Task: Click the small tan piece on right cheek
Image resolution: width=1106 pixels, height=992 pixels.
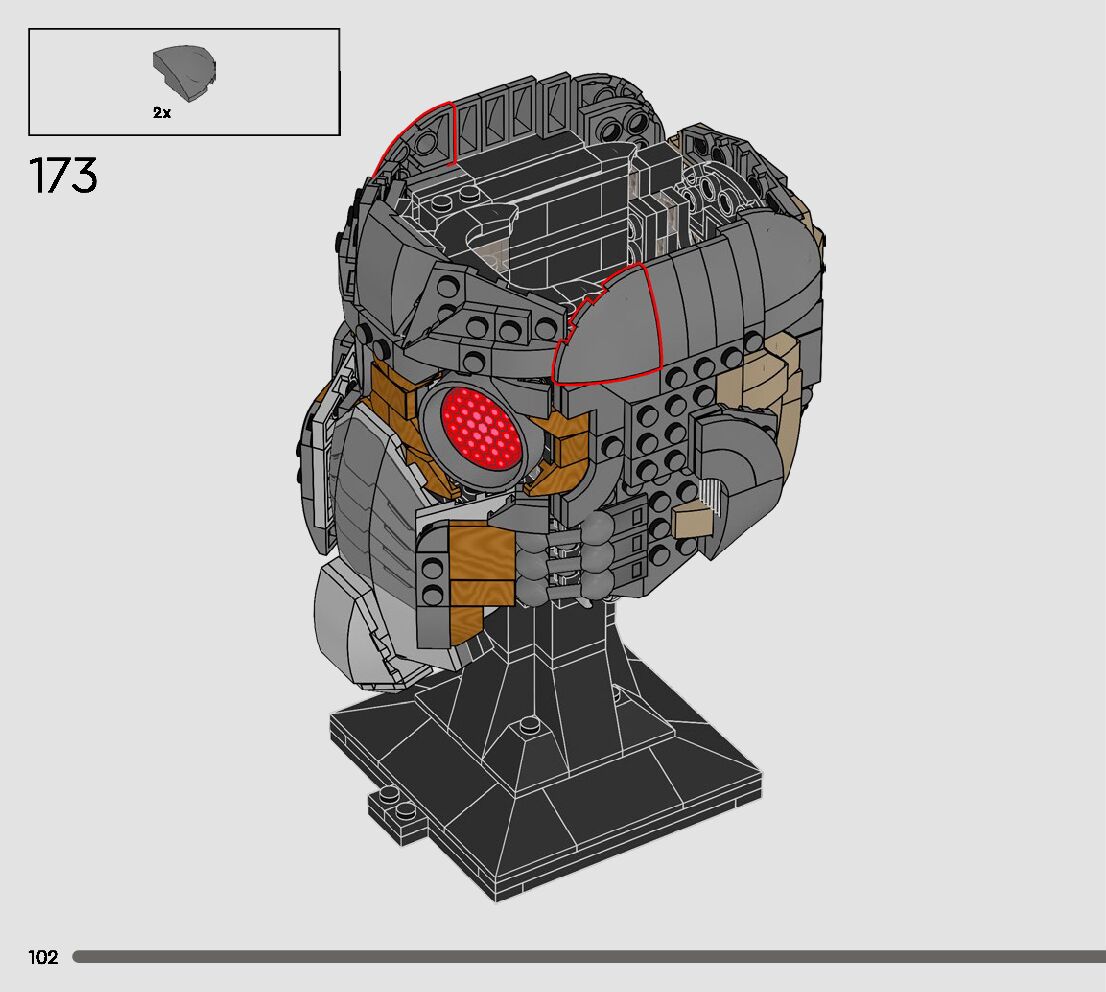Action: 694,519
